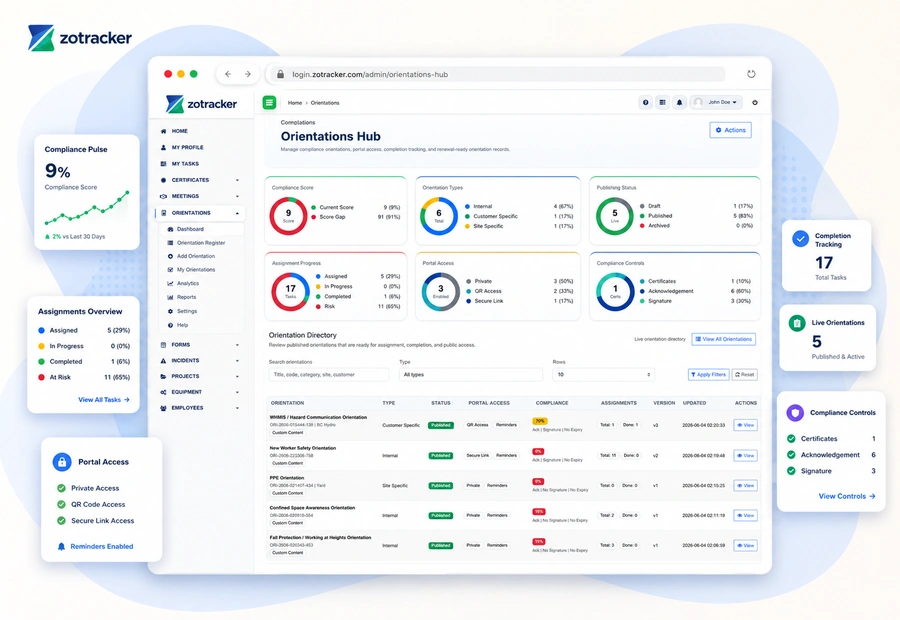Click the padlock icon in address bar
The image size is (900, 620).
[281, 74]
